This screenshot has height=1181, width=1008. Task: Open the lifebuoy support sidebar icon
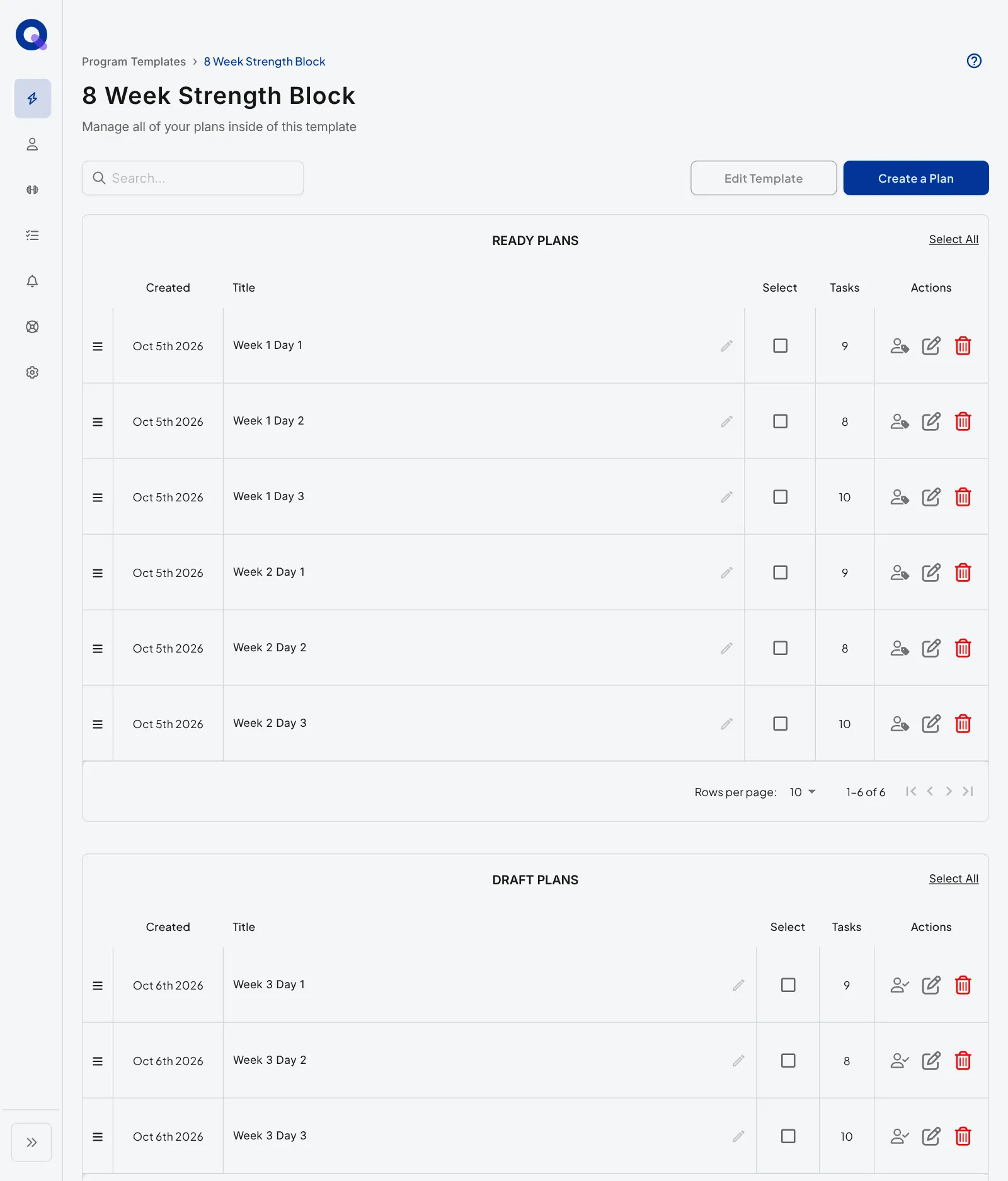32,327
